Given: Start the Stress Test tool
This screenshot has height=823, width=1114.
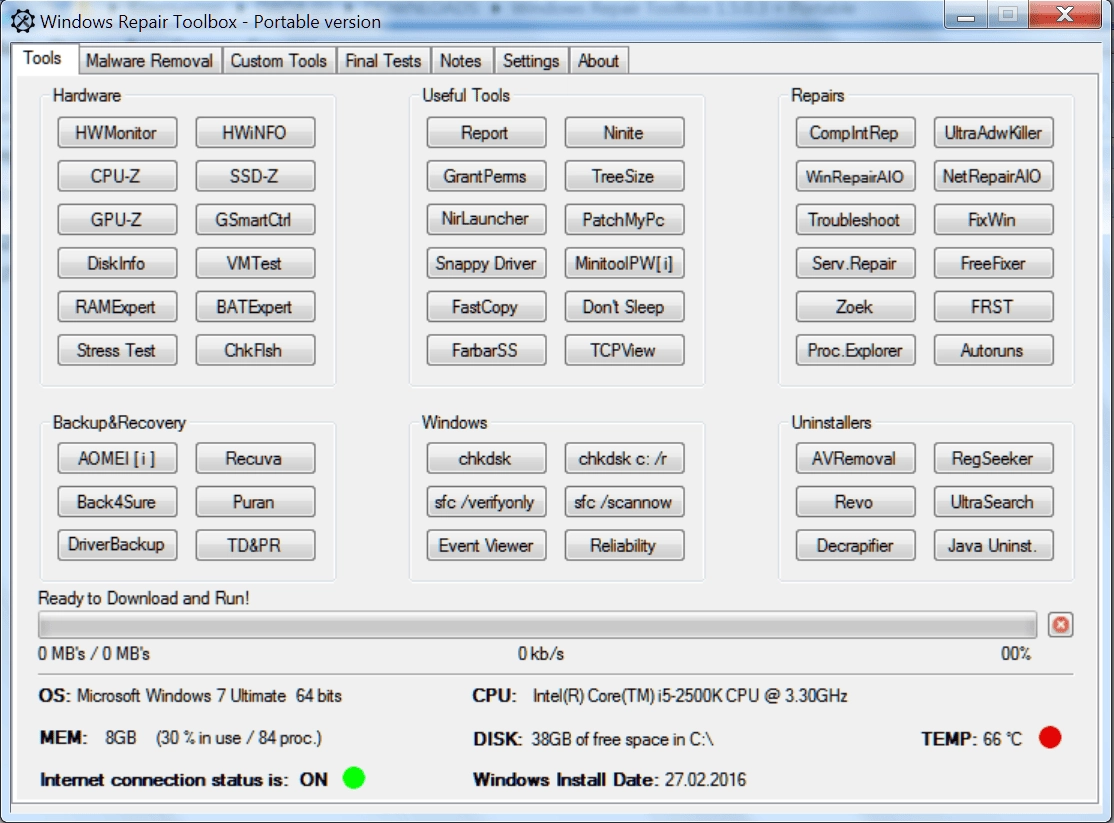Looking at the screenshot, I should 117,350.
